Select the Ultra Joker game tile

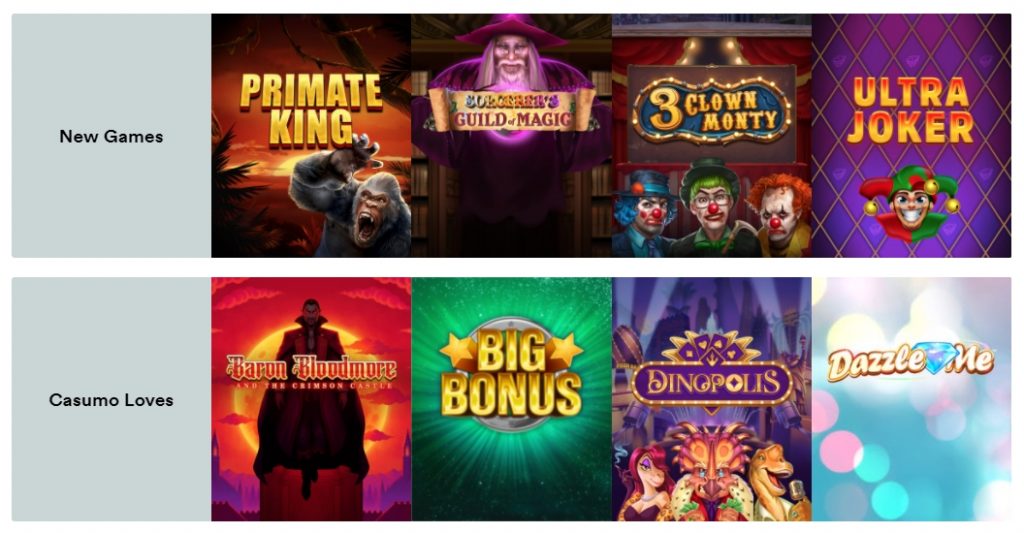tap(912, 135)
